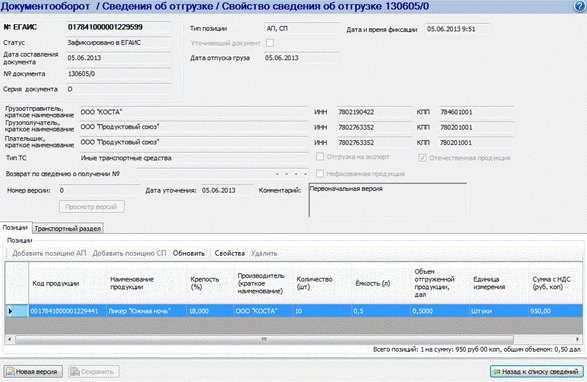Click the Дата уточнения field
Viewport: 587px width, 382px height.
point(227,190)
